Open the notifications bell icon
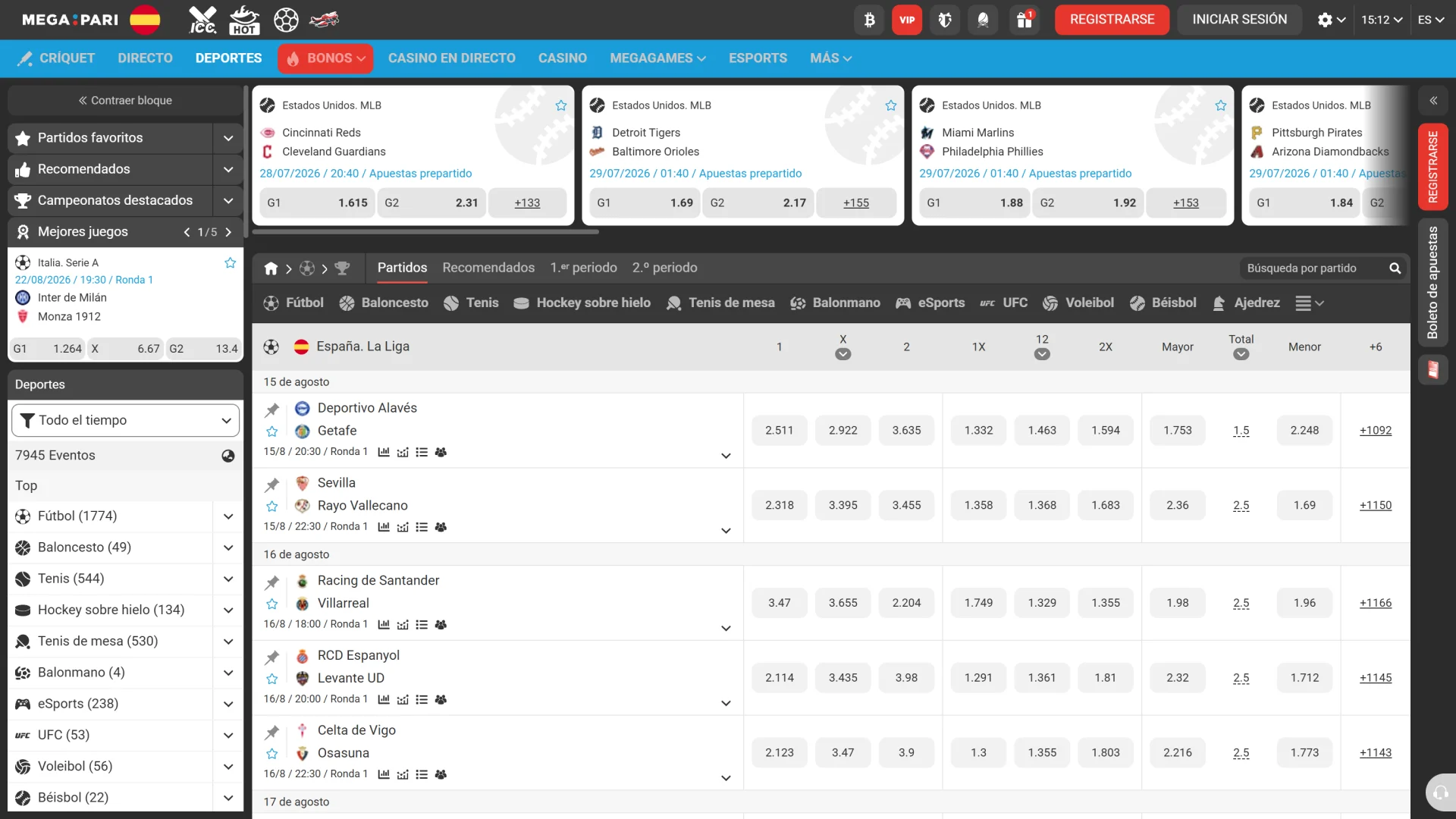 click(x=983, y=20)
